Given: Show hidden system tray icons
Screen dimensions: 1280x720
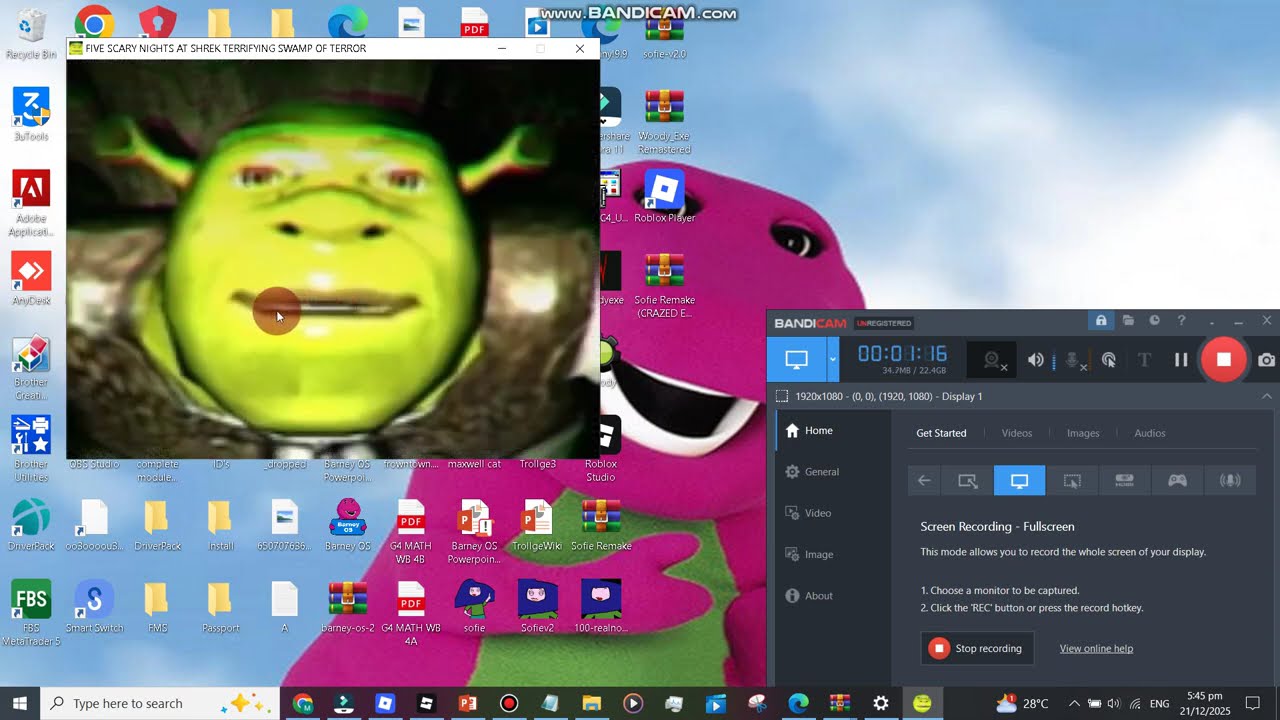Looking at the screenshot, I should [x=1074, y=703].
